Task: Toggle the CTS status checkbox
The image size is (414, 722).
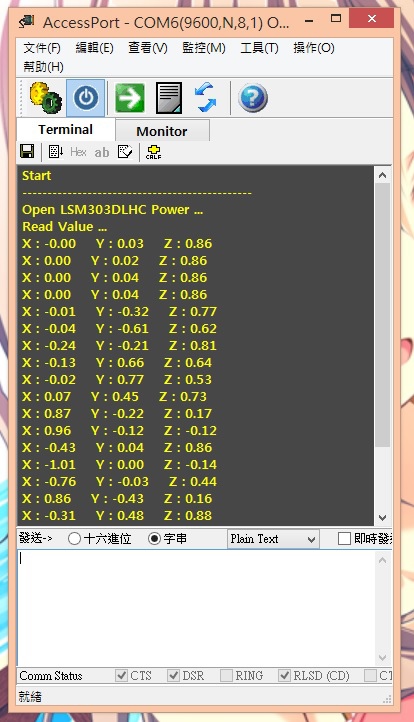Action: click(x=122, y=675)
